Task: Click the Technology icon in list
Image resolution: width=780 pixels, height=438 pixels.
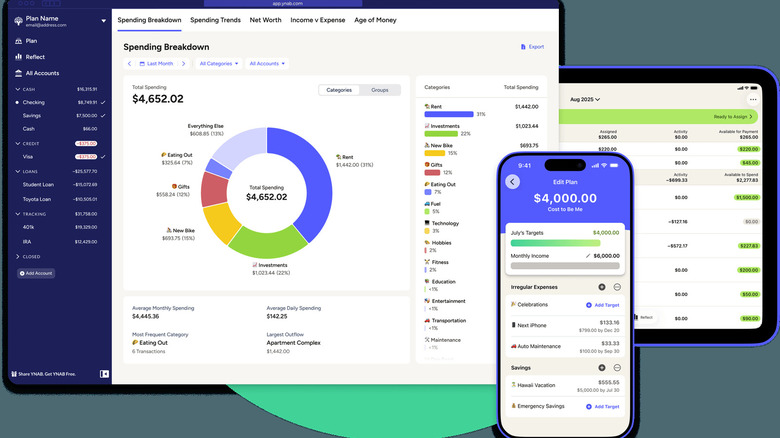Action: click(x=427, y=223)
